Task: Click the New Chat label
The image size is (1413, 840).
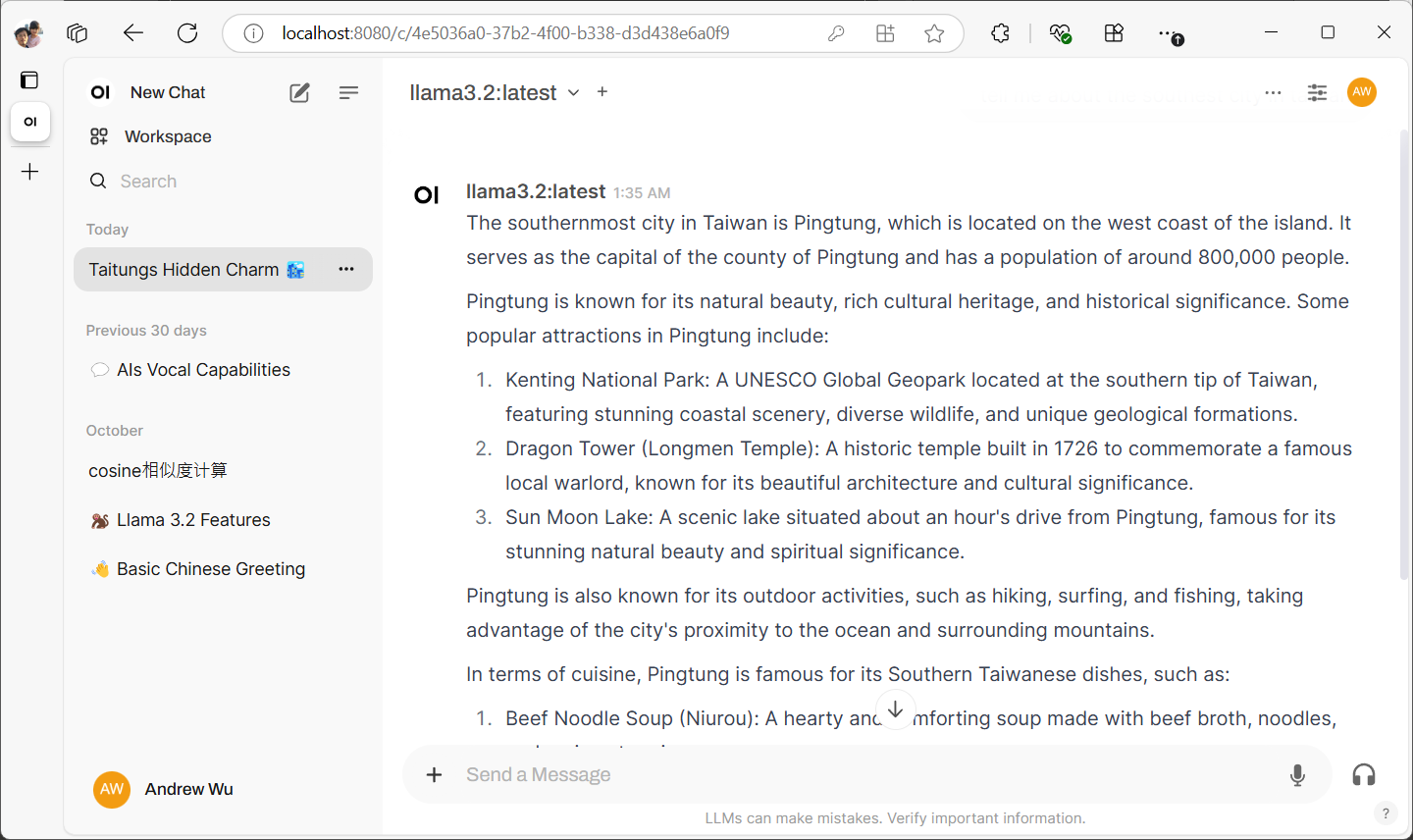Action: tap(168, 92)
